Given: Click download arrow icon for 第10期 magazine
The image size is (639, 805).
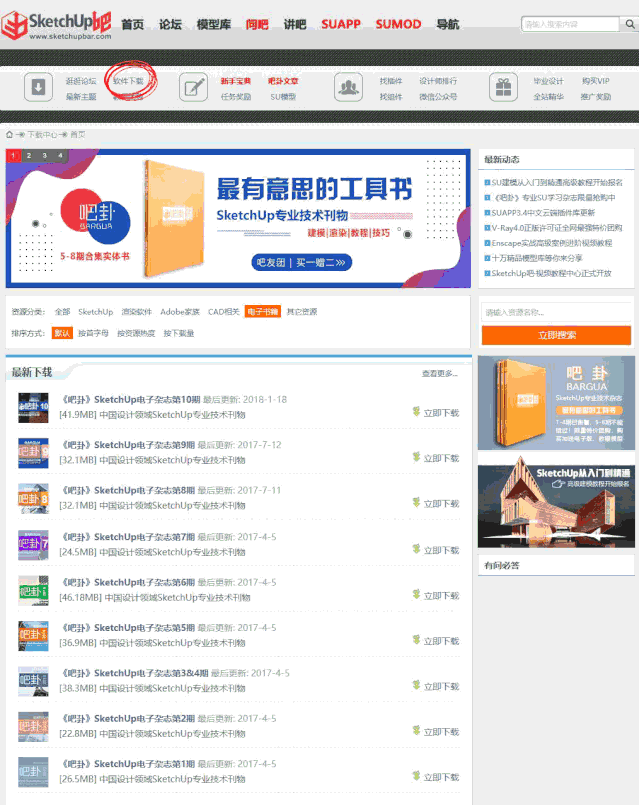Looking at the screenshot, I should click(417, 412).
